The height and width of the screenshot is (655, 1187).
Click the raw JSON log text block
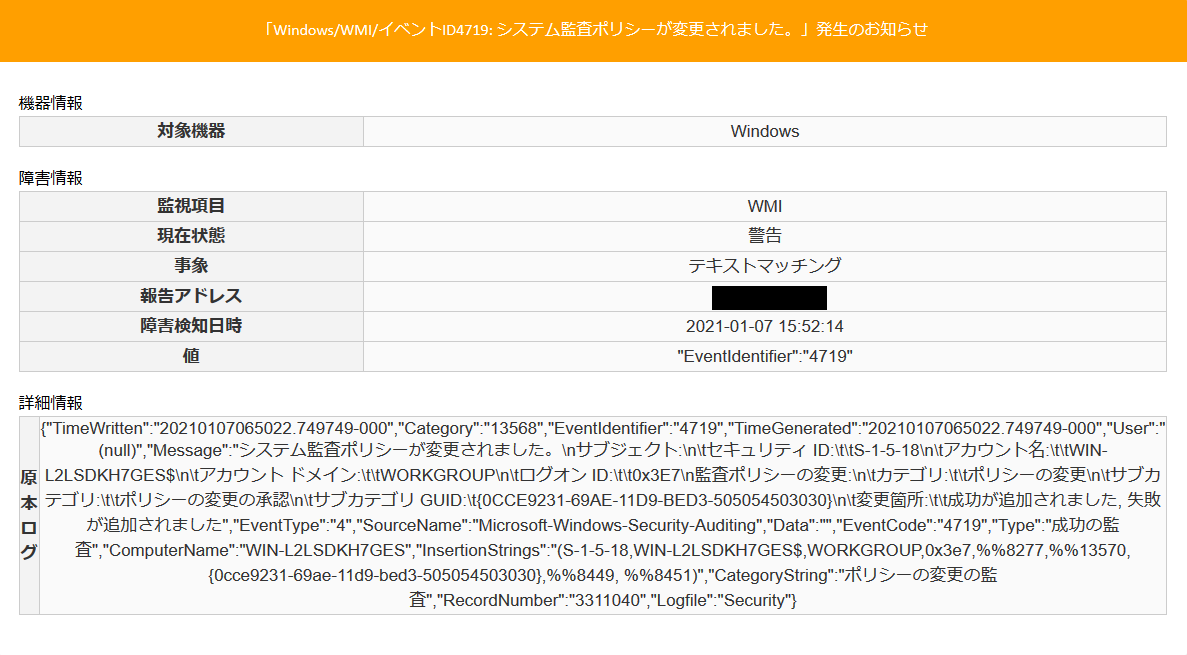pos(603,515)
